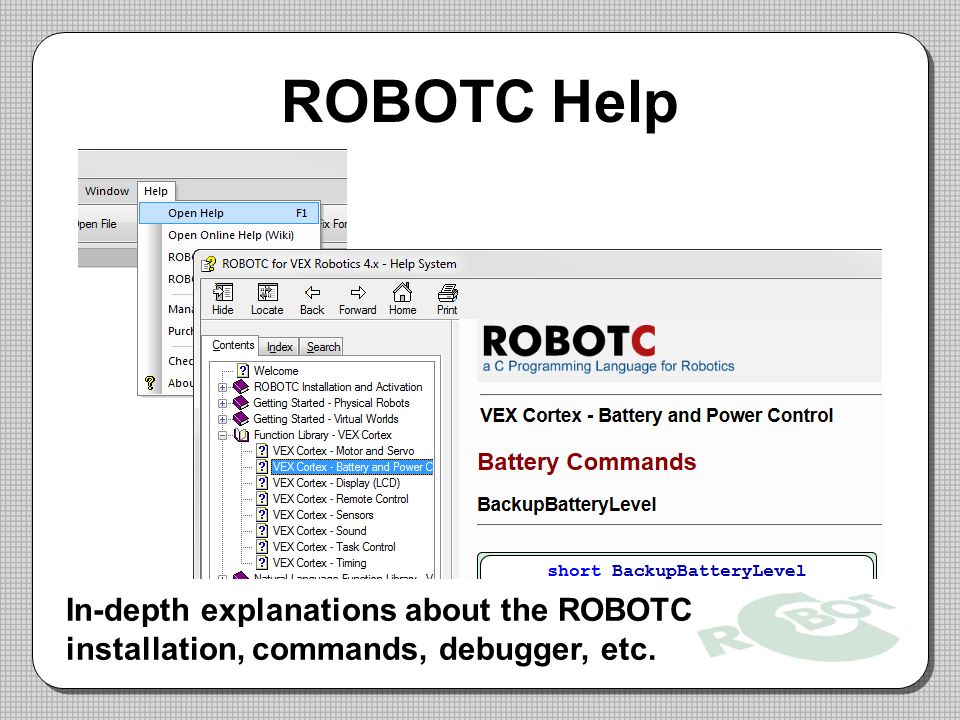This screenshot has width=960, height=720.
Task: Switch to the Contents tab
Action: 233,345
